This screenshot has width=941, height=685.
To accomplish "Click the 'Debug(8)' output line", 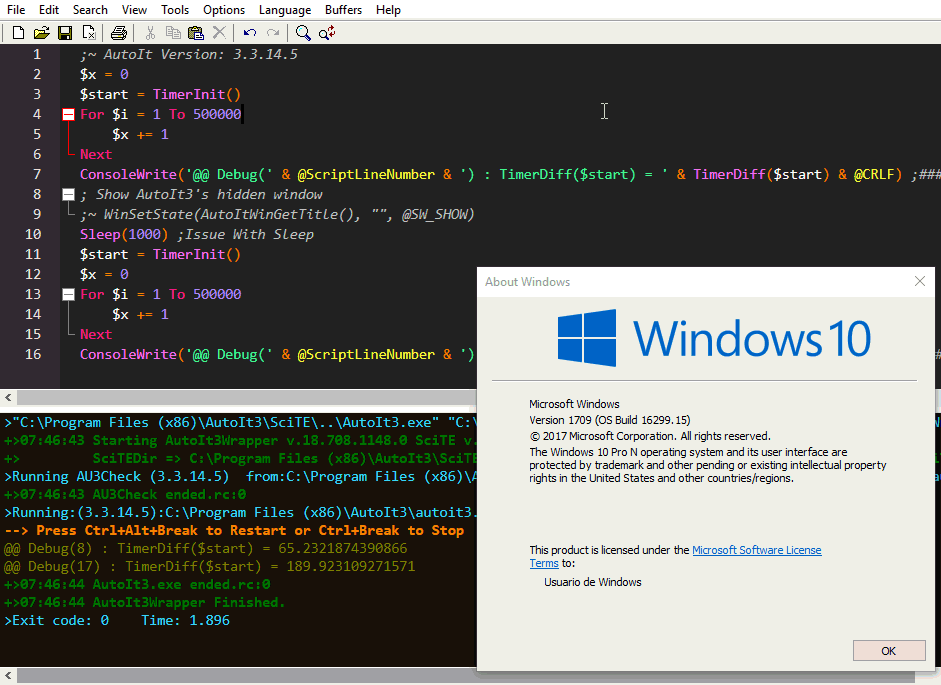I will tap(206, 548).
